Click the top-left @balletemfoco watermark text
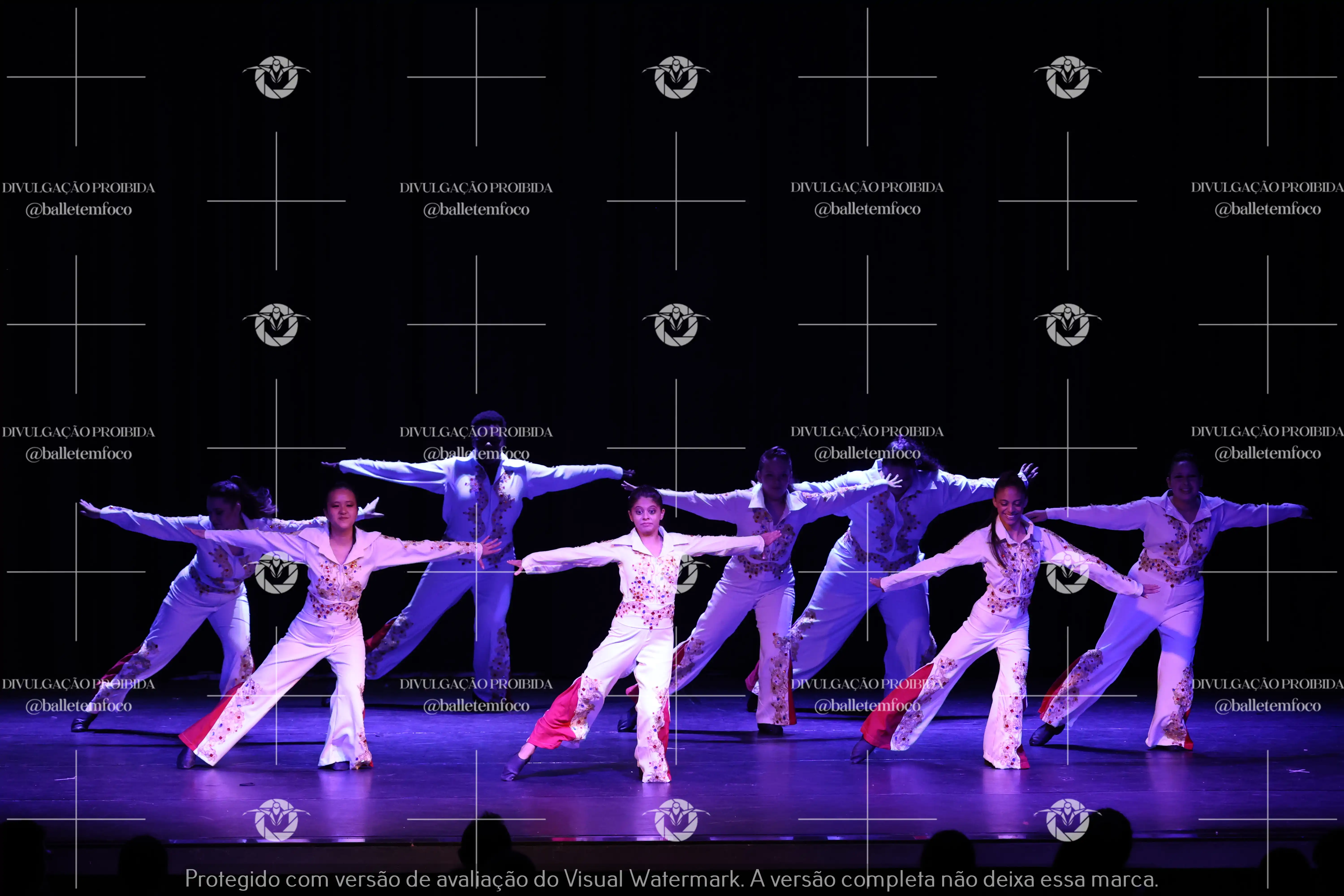Screen dimensions: 1344x896 (78, 210)
